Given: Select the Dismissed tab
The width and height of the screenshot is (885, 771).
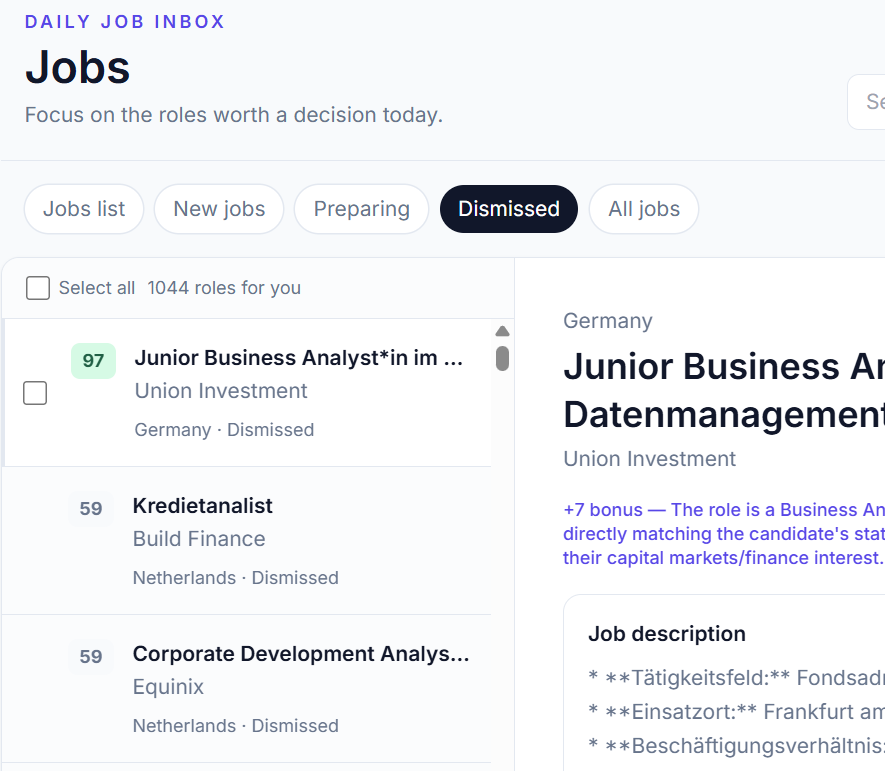Looking at the screenshot, I should (509, 209).
